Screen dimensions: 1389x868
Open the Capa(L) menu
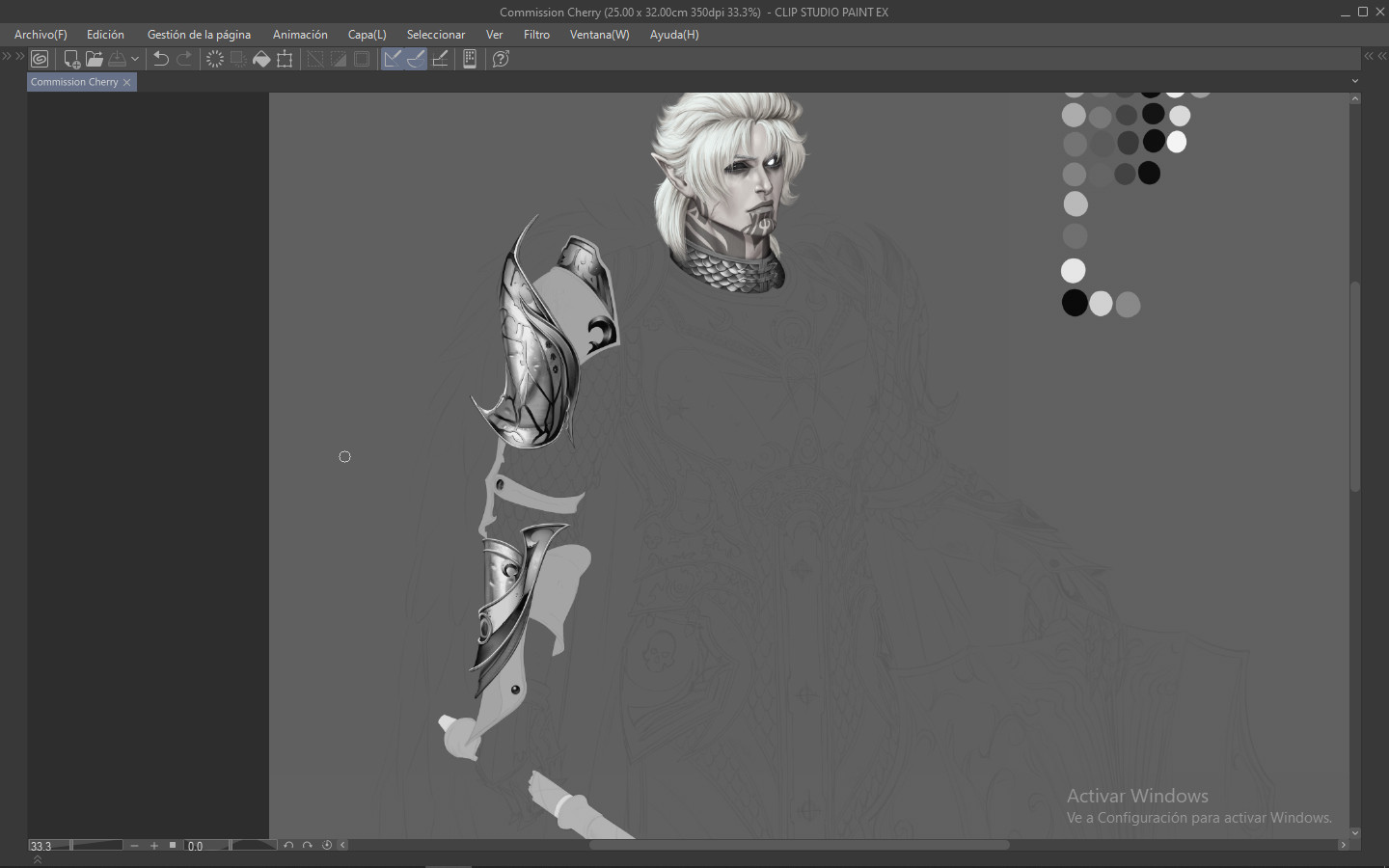368,35
